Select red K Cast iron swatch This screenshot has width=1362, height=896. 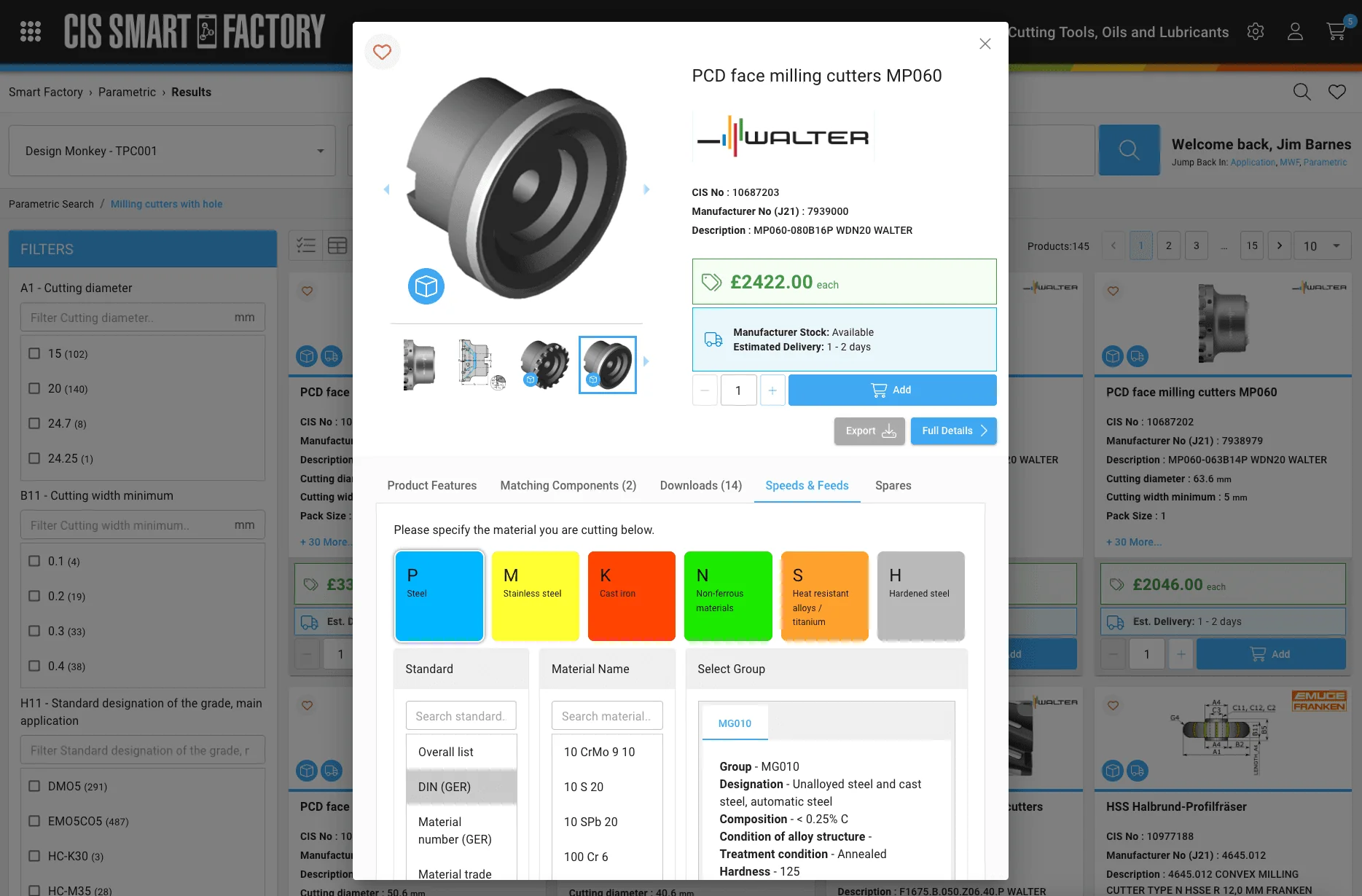(632, 596)
